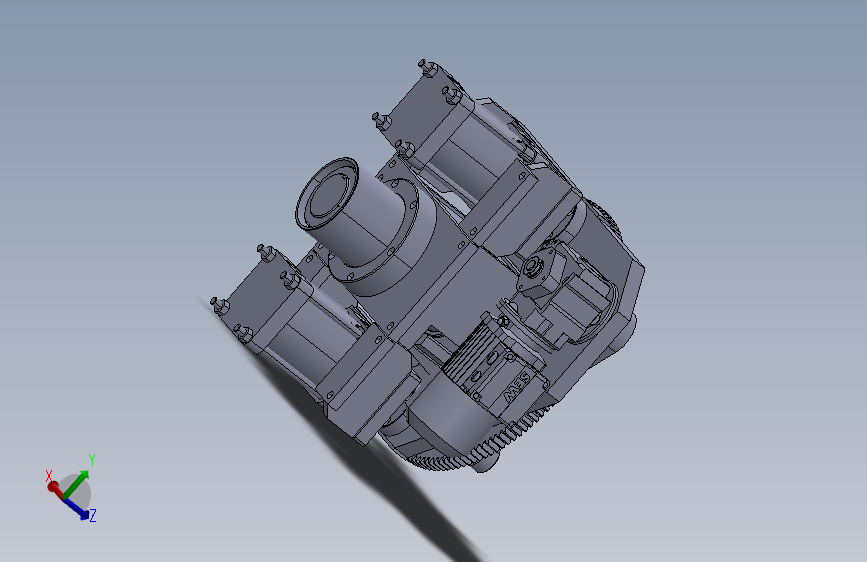The image size is (867, 562).
Task: Select the diamond-shaped flange bearing beside the motor
Action: coord(538,270)
